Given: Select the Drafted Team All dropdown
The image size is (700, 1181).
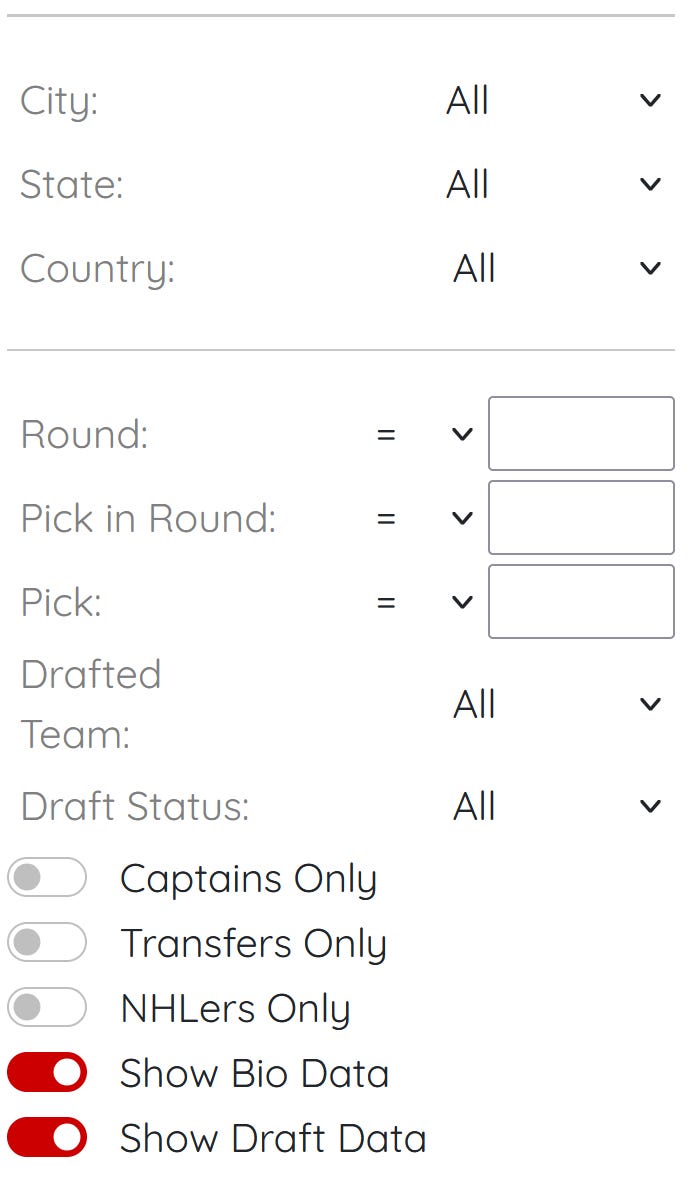Looking at the screenshot, I should click(558, 705).
